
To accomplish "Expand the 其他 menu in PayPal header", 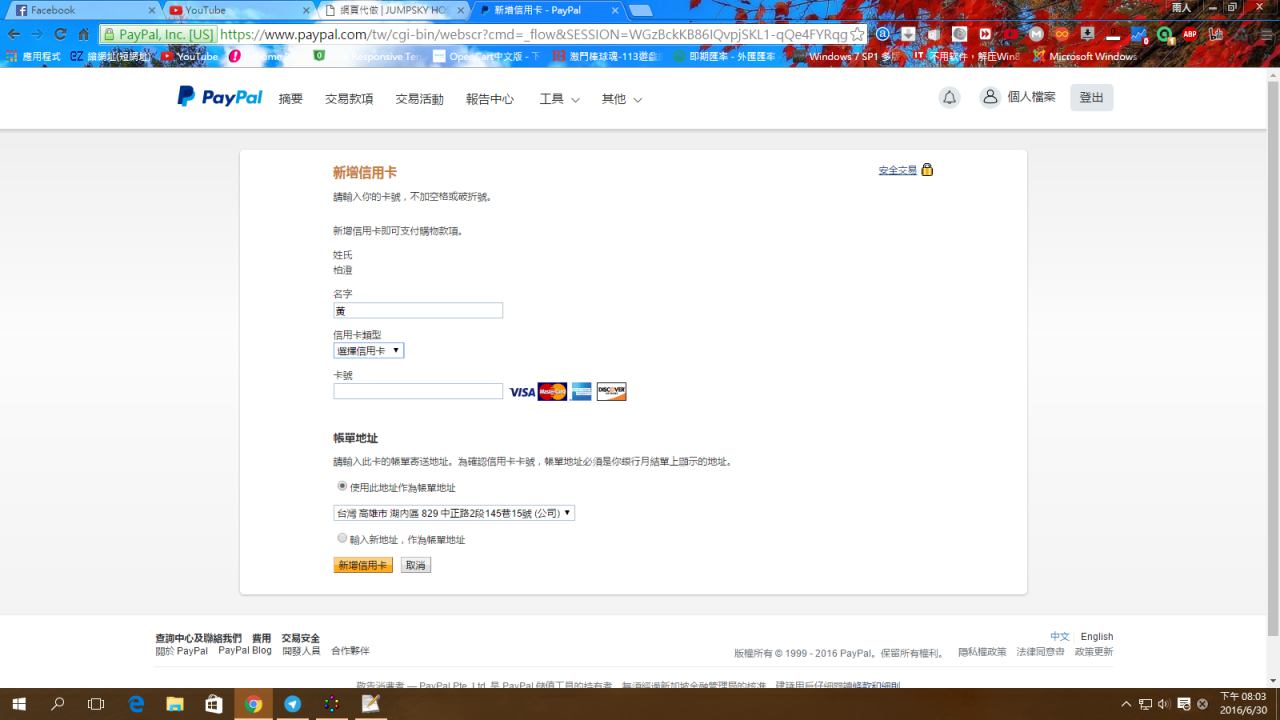I will [x=621, y=99].
